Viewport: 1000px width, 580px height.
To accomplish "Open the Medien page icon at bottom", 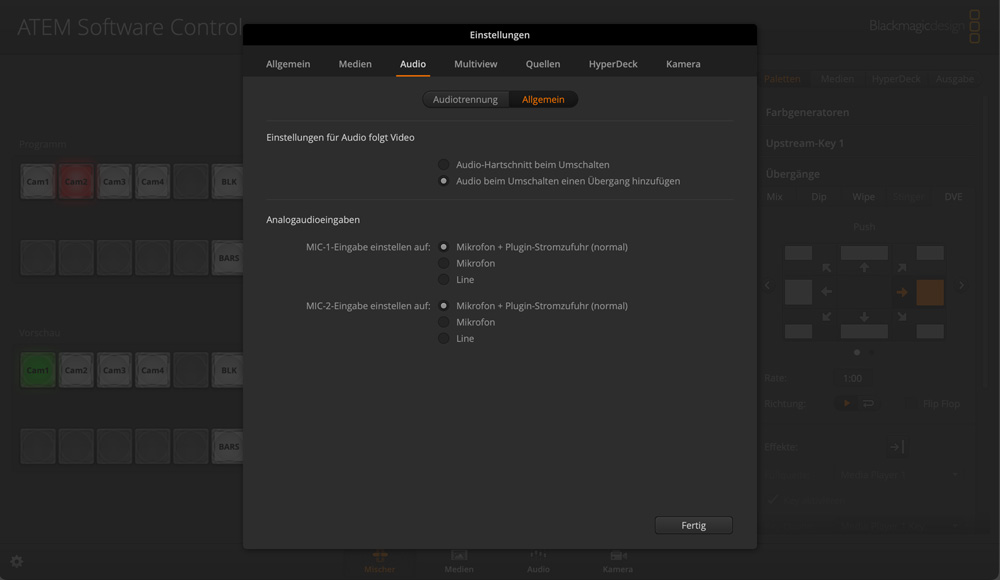I will coord(459,561).
